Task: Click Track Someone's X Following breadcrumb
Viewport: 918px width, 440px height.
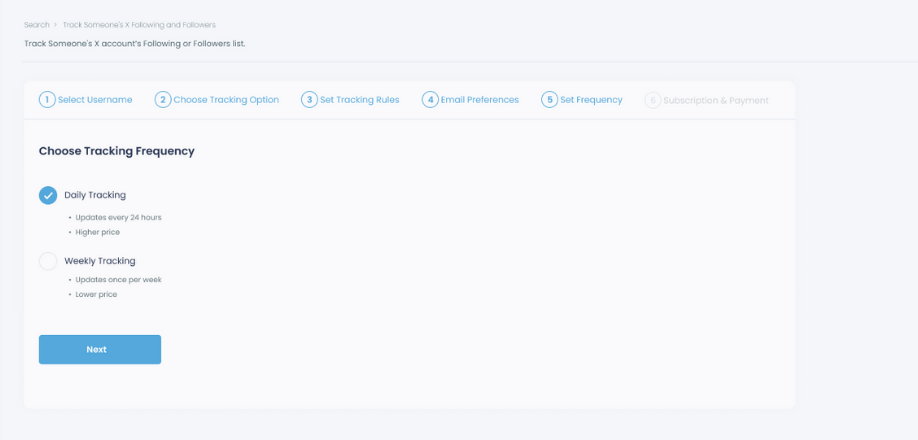Action: pos(139,24)
